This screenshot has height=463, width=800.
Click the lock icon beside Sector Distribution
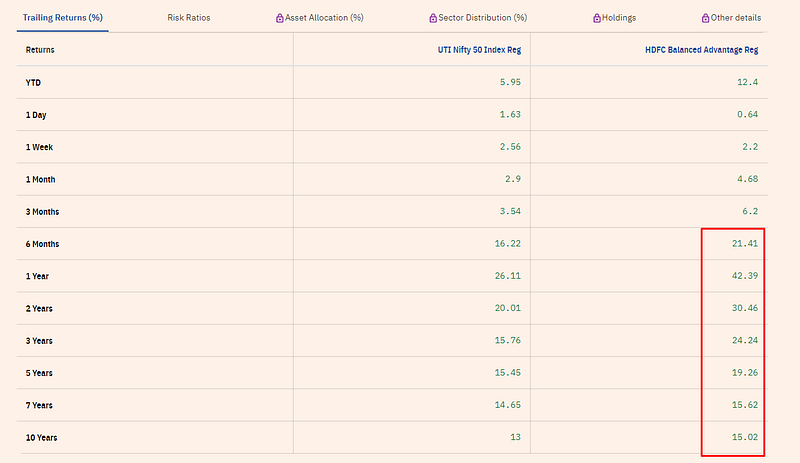(432, 18)
